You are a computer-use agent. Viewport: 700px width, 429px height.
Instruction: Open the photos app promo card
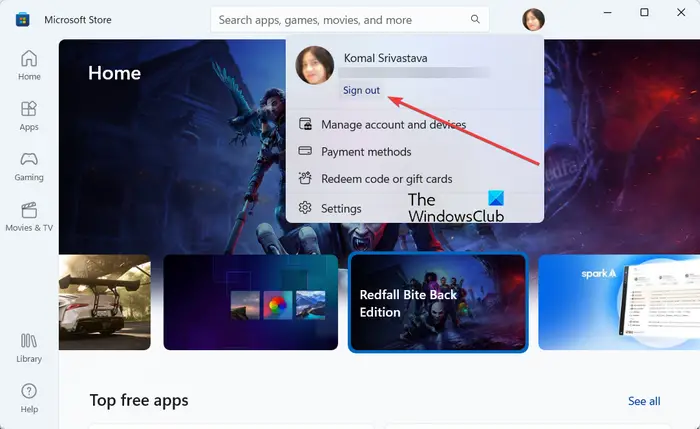coord(250,302)
